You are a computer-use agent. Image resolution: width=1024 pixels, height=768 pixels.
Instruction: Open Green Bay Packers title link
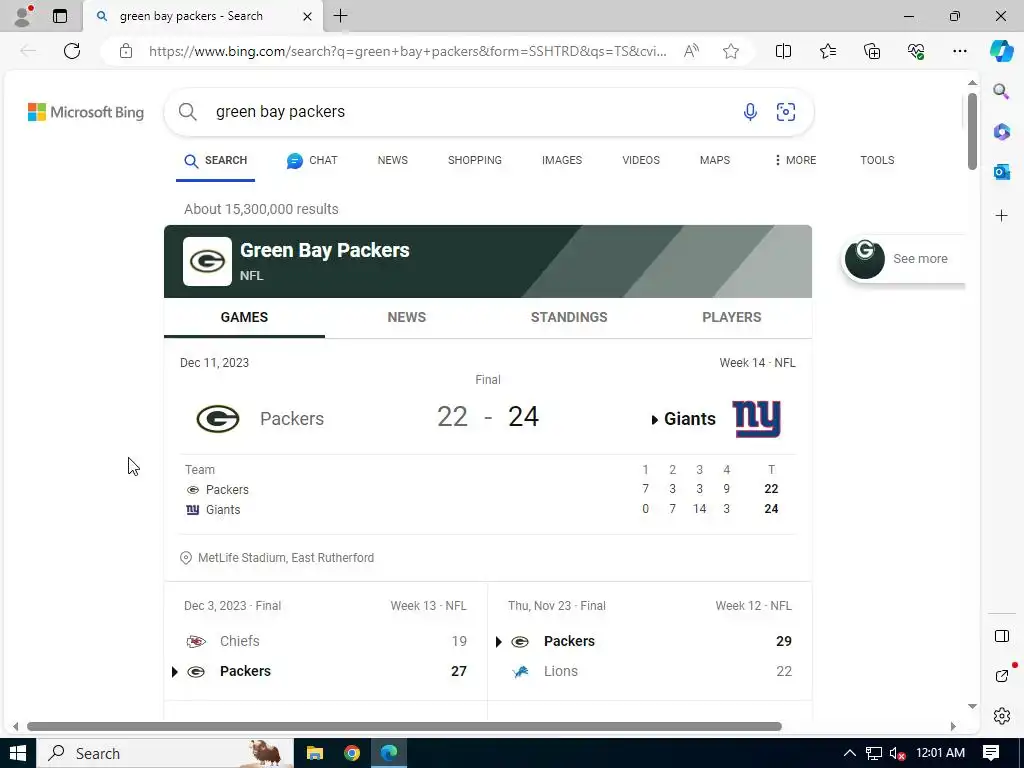tap(325, 250)
